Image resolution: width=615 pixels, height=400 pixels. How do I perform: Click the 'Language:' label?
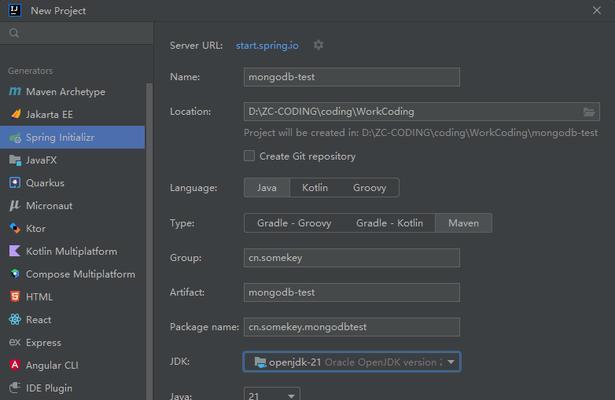point(193,188)
